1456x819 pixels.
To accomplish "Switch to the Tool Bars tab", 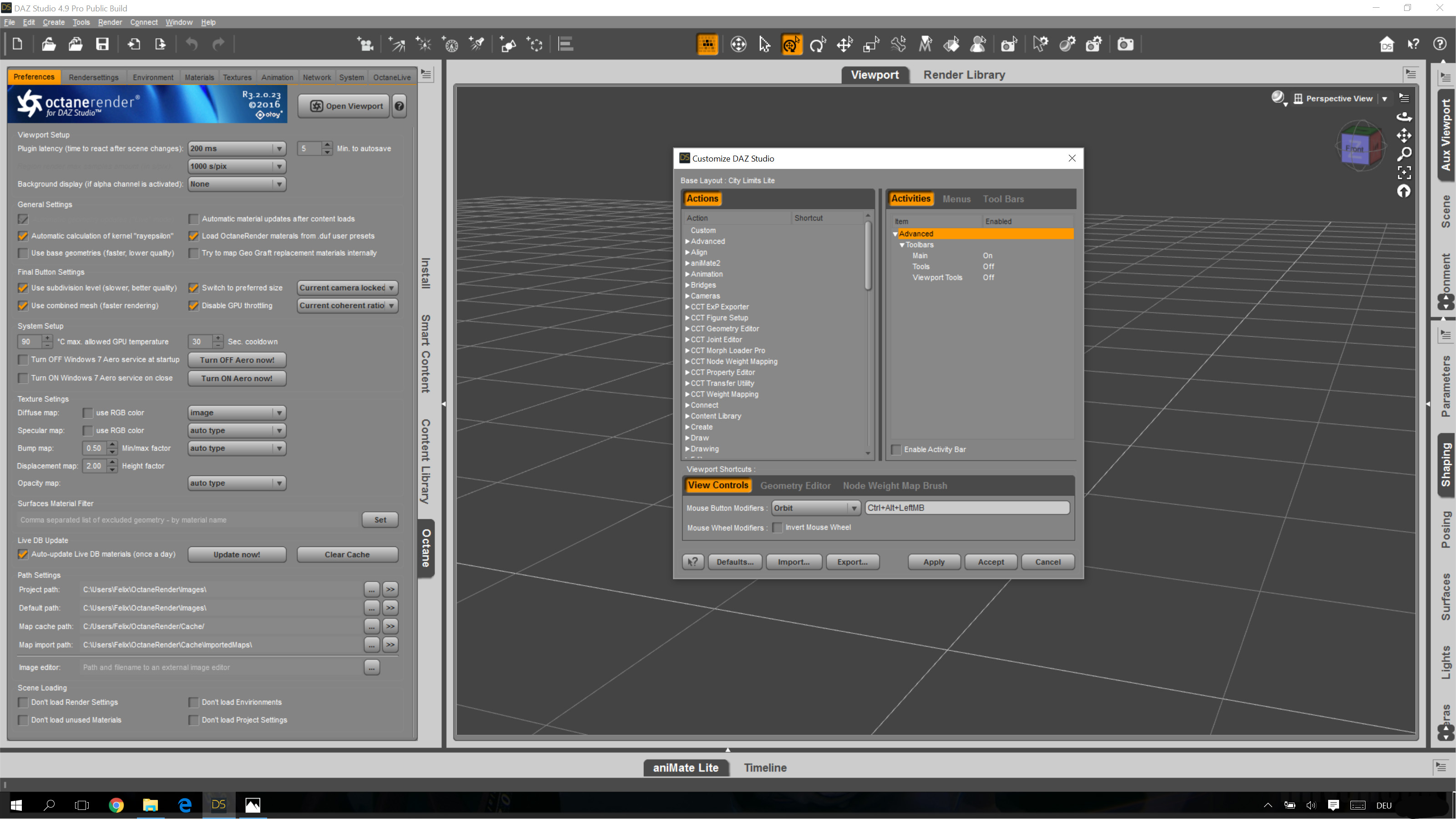I will coord(1003,199).
